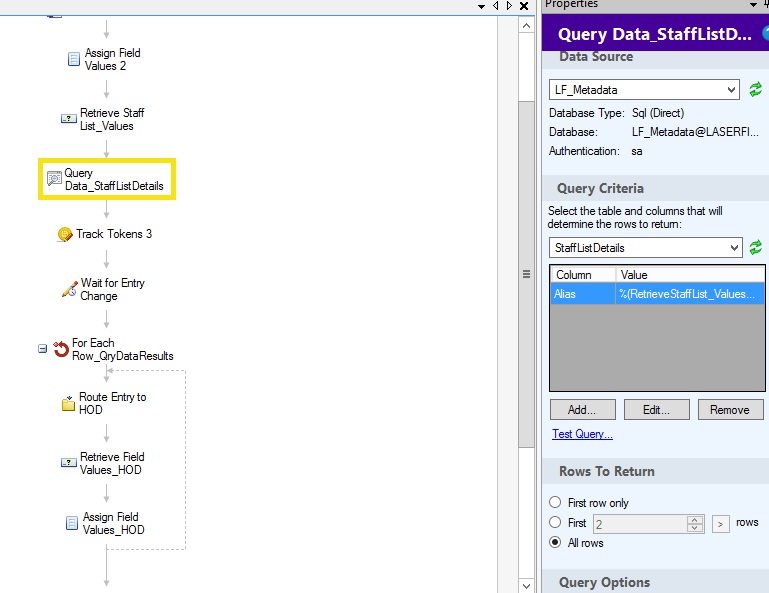Image resolution: width=769 pixels, height=593 pixels.
Task: Refresh the LF_Metadata data source list
Action: tap(756, 90)
